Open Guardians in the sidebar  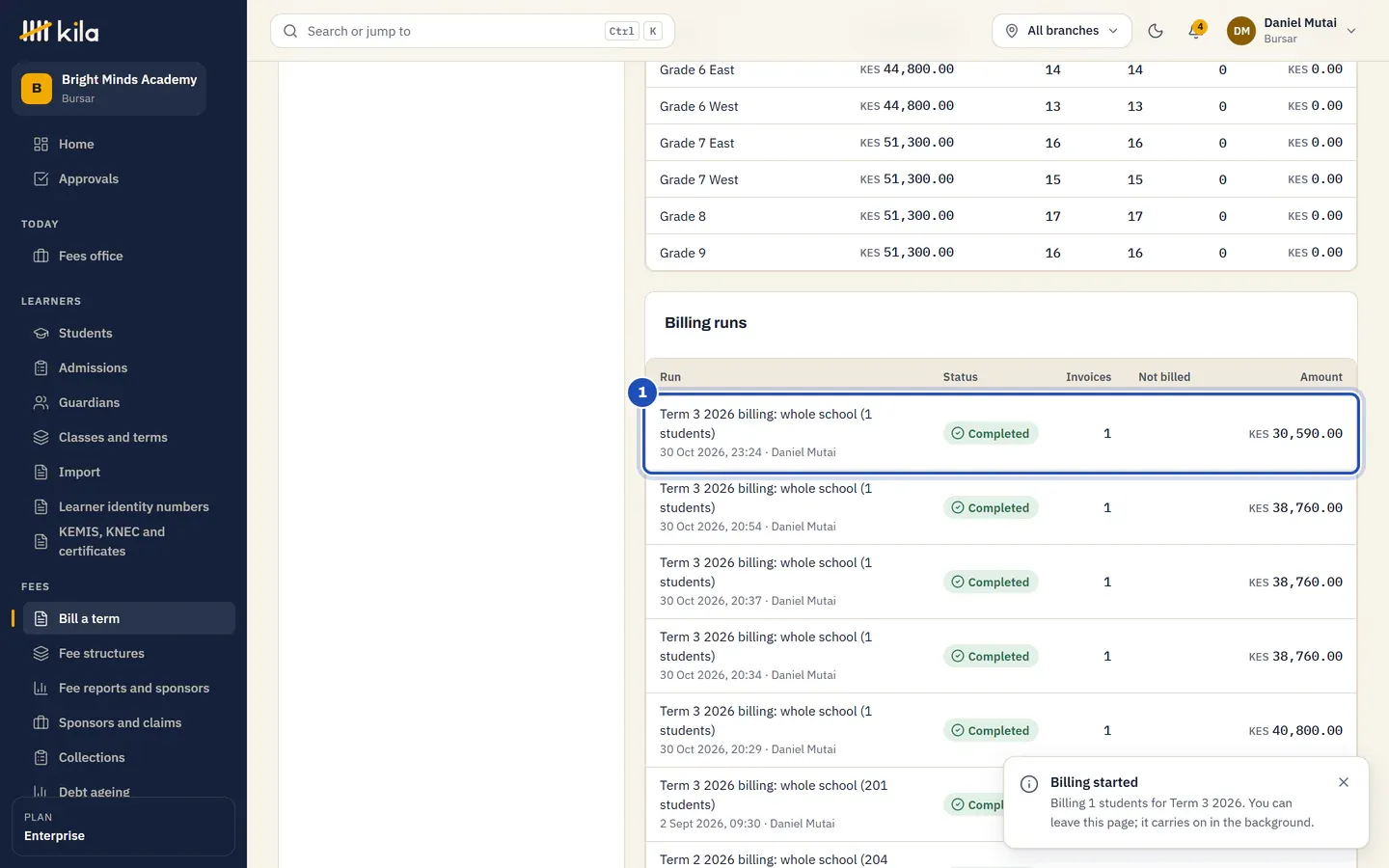coord(129,402)
